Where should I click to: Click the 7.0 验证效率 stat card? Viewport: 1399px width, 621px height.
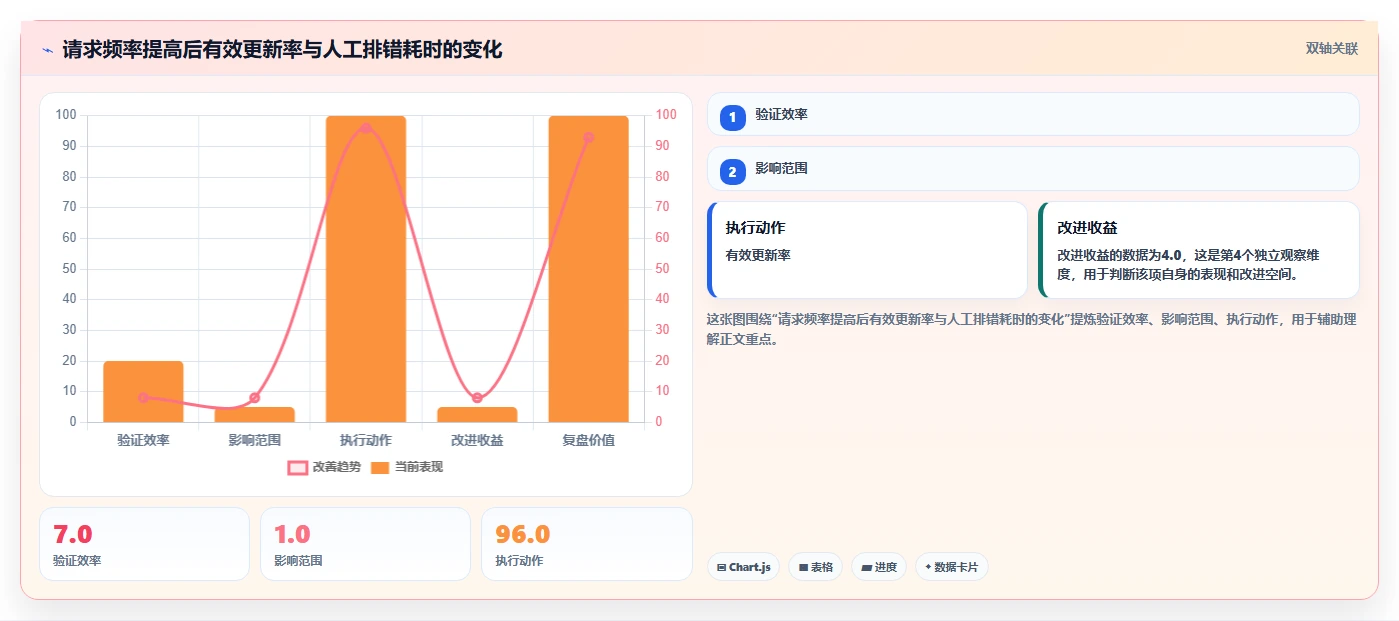pos(144,544)
